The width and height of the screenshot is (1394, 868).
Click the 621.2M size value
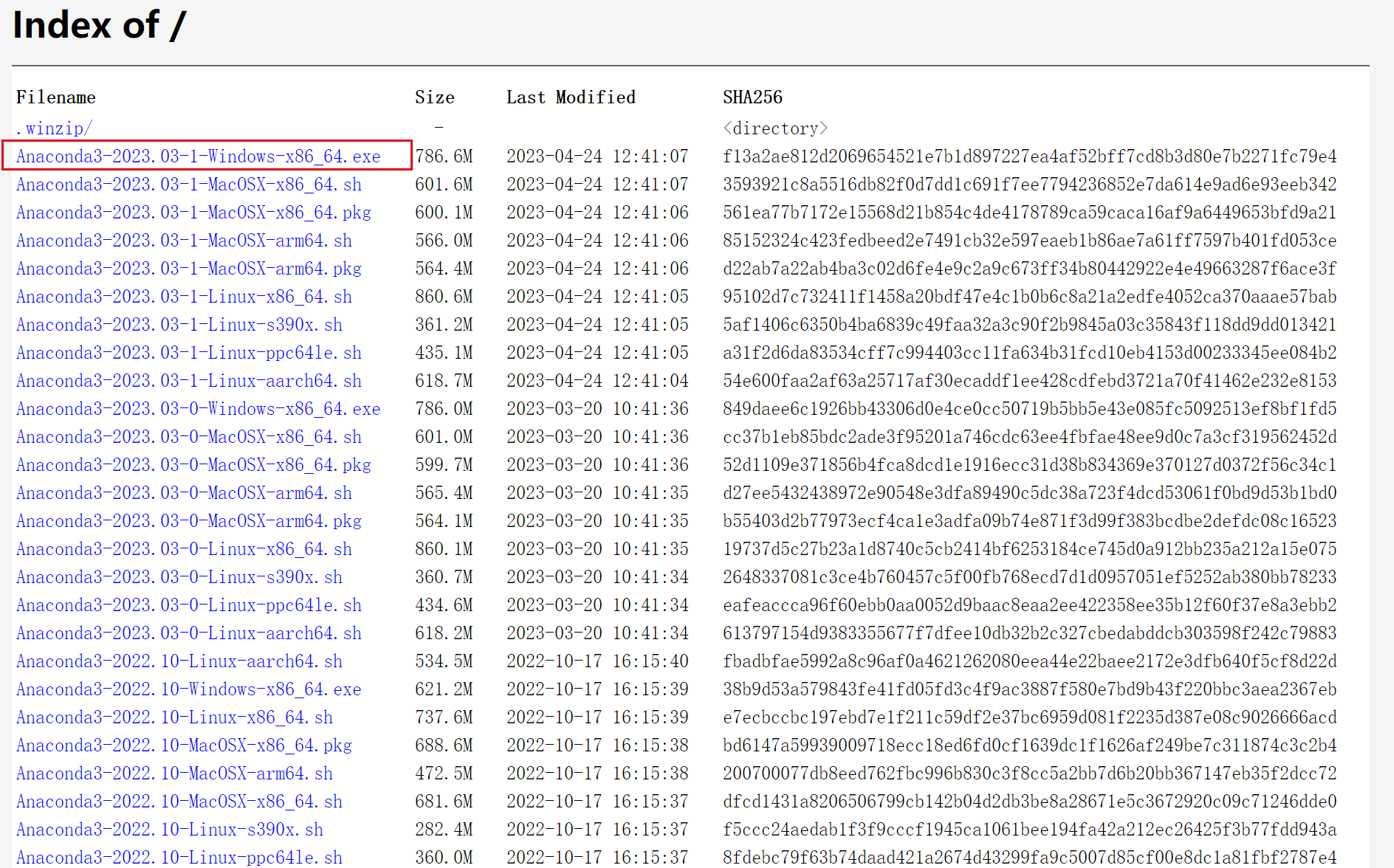(x=444, y=689)
